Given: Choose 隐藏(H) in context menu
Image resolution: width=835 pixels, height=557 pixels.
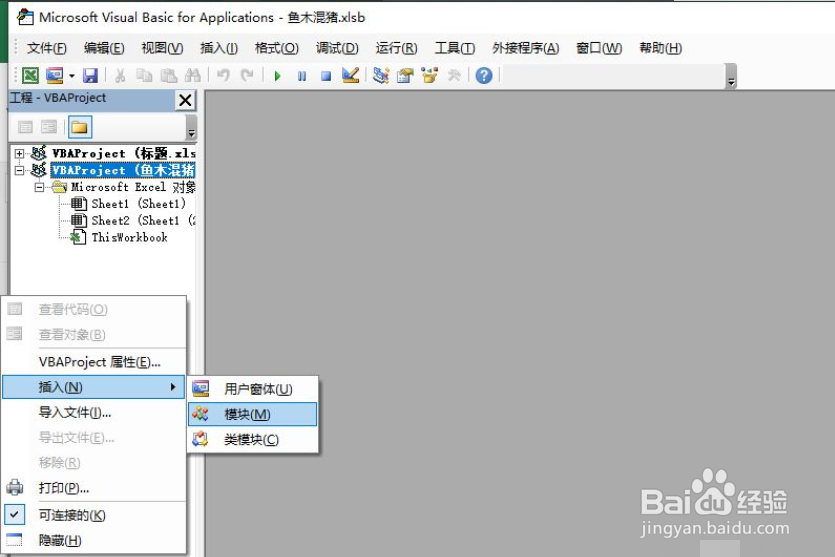Looking at the screenshot, I should [94, 540].
